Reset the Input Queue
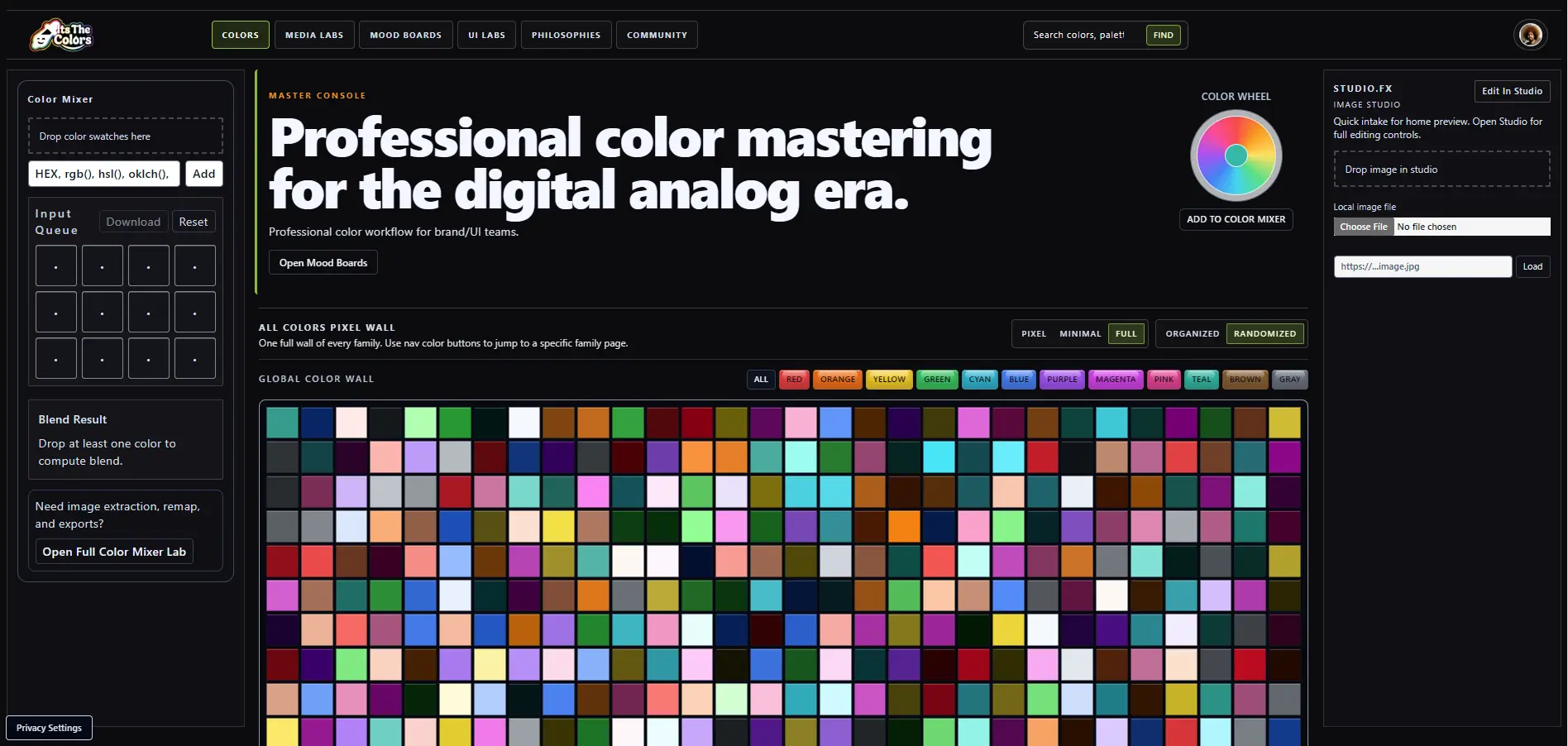 194,222
